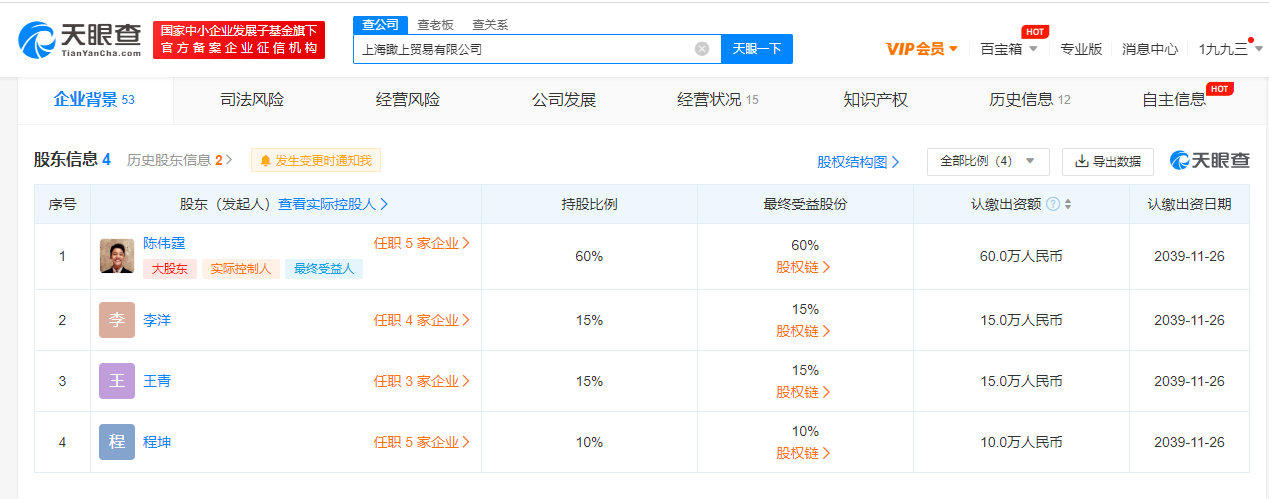Expand the 百宝箱 dropdown menu

pos(1009,49)
